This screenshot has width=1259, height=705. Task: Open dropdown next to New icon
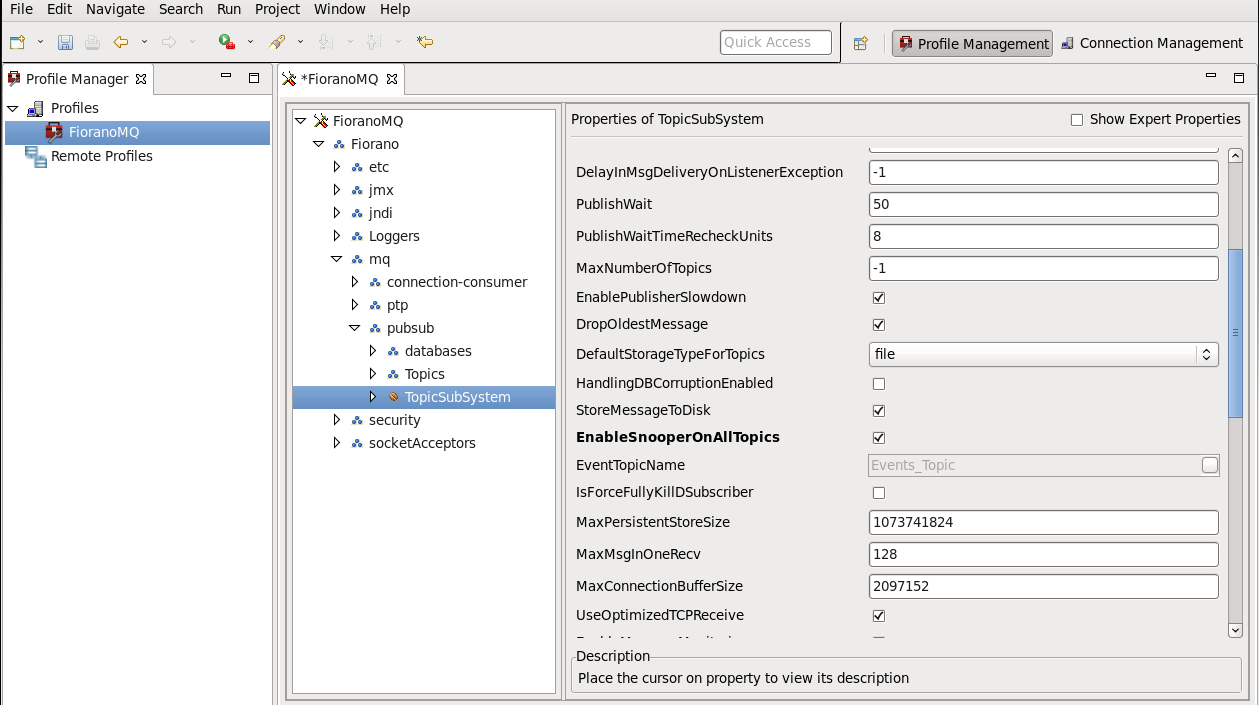tap(40, 42)
